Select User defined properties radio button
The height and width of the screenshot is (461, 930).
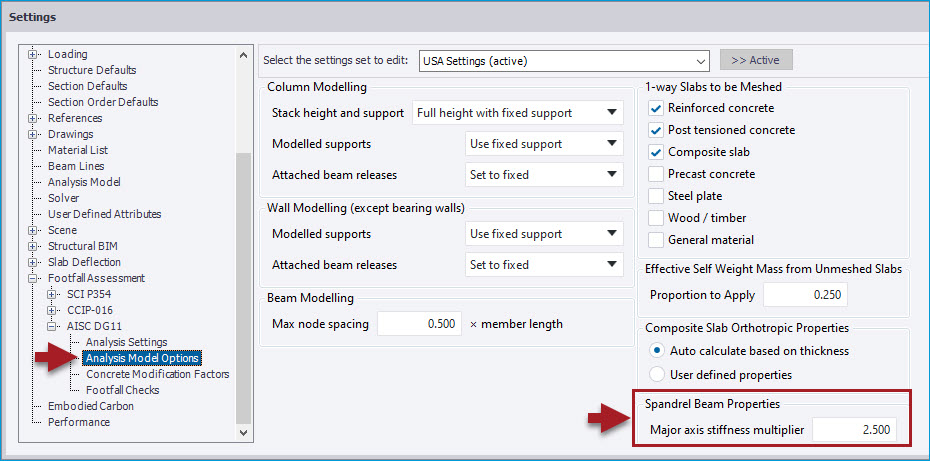click(656, 375)
